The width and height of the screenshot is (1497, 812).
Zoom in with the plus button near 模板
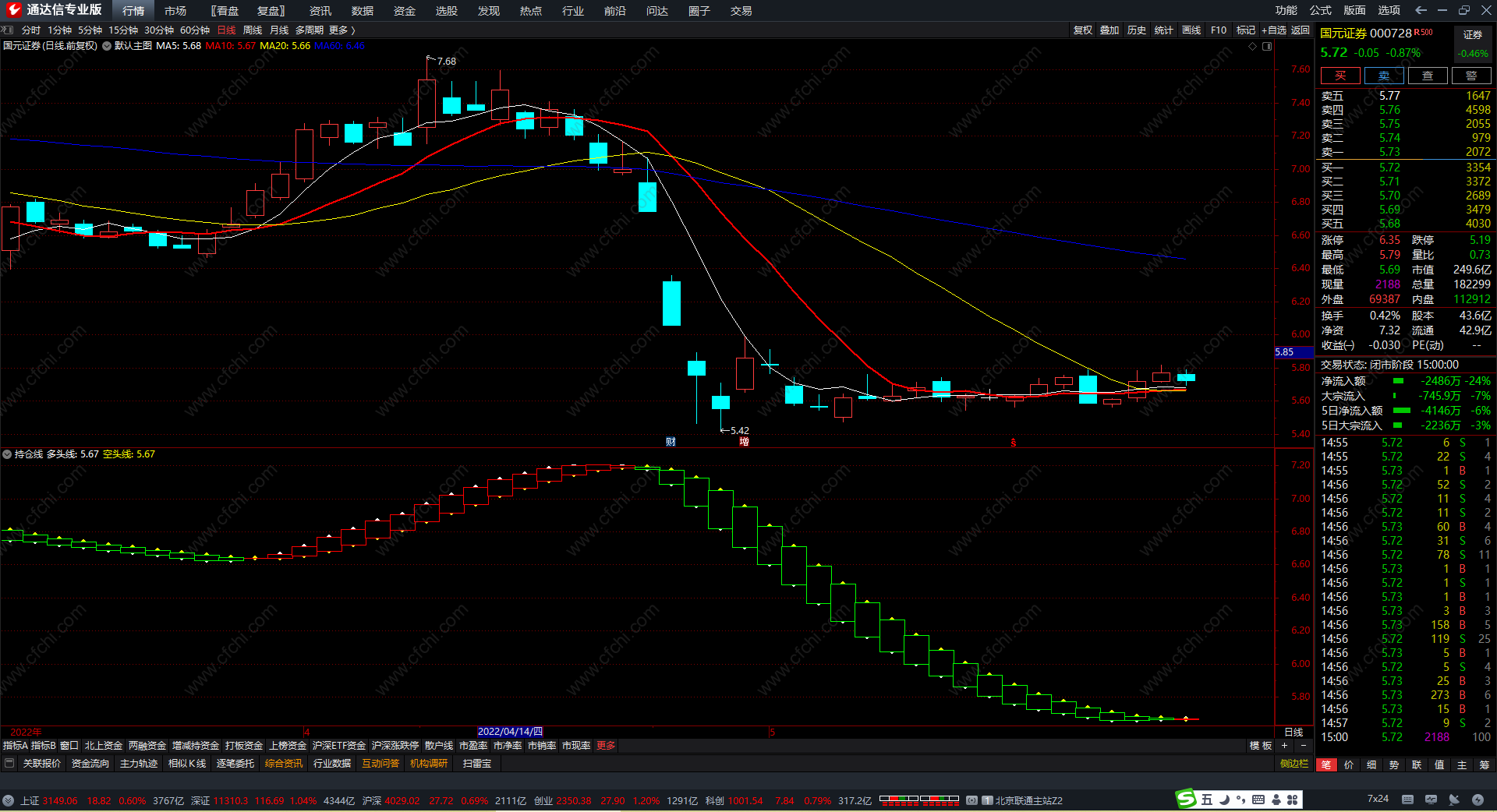(1285, 746)
